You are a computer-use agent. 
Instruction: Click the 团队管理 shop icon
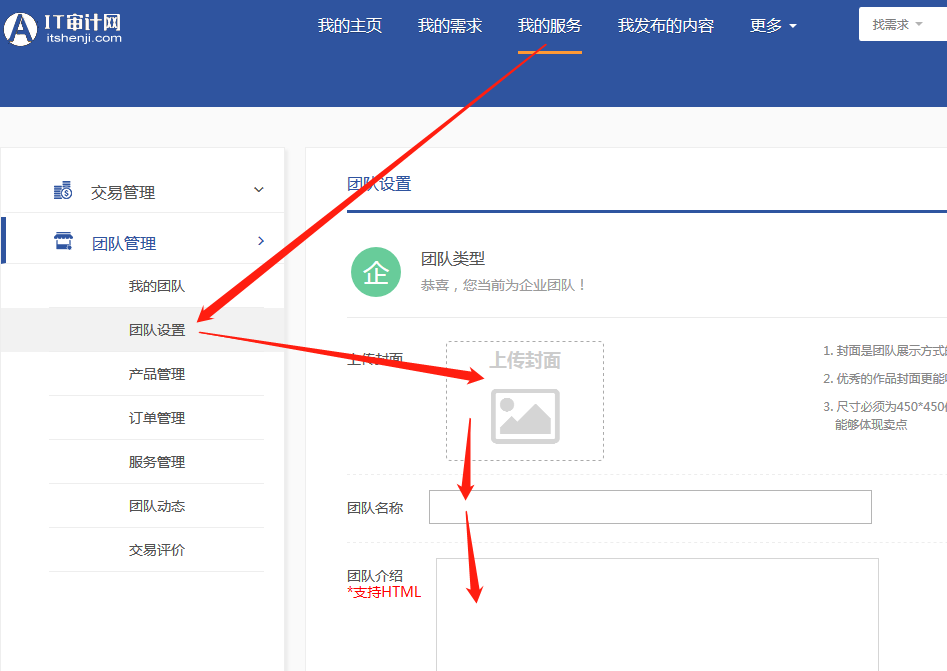pyautogui.click(x=63, y=241)
